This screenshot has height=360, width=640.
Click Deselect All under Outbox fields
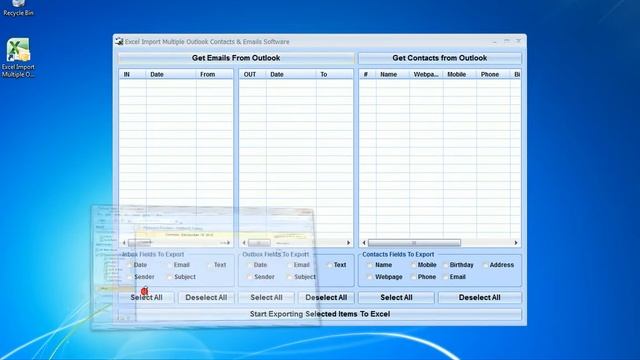(326, 298)
